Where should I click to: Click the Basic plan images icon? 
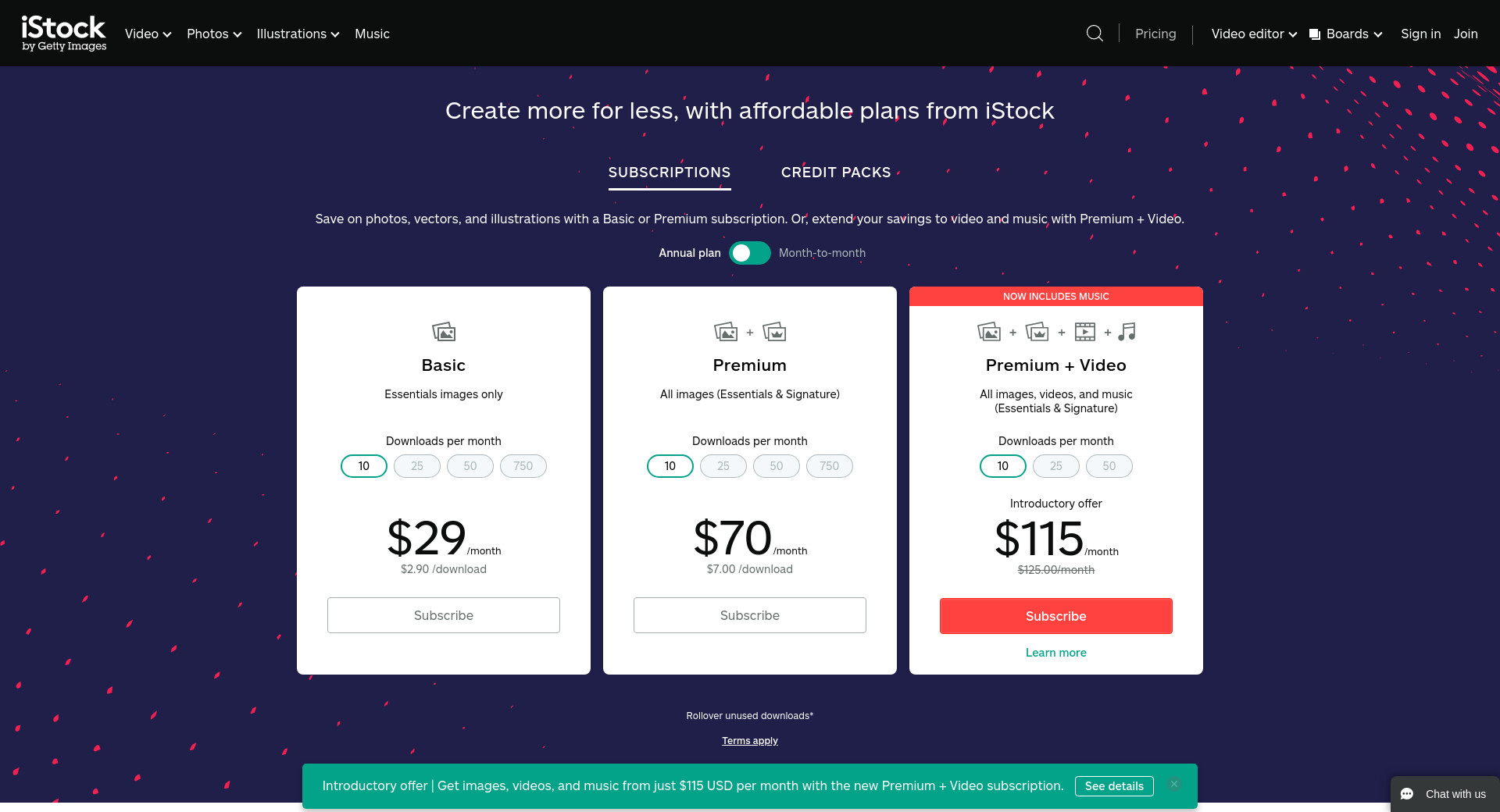click(444, 332)
